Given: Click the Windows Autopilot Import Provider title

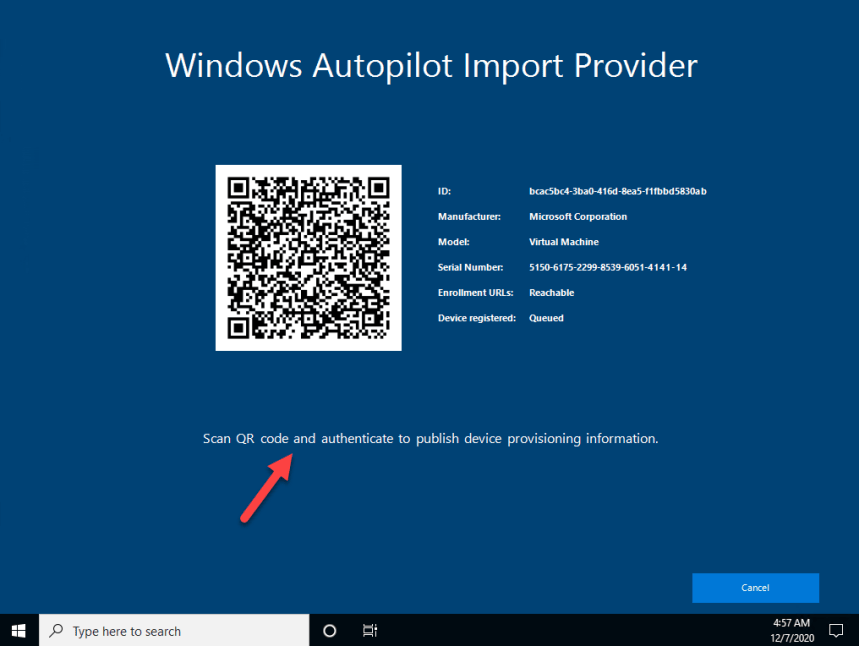Looking at the screenshot, I should coord(431,66).
